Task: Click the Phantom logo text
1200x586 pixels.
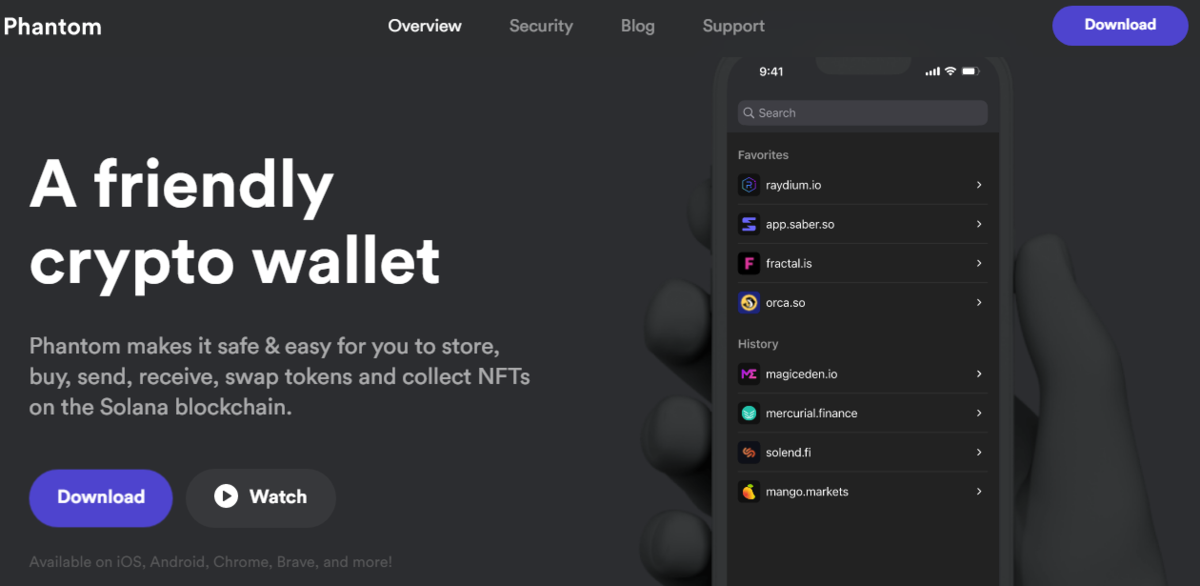Action: tap(52, 27)
